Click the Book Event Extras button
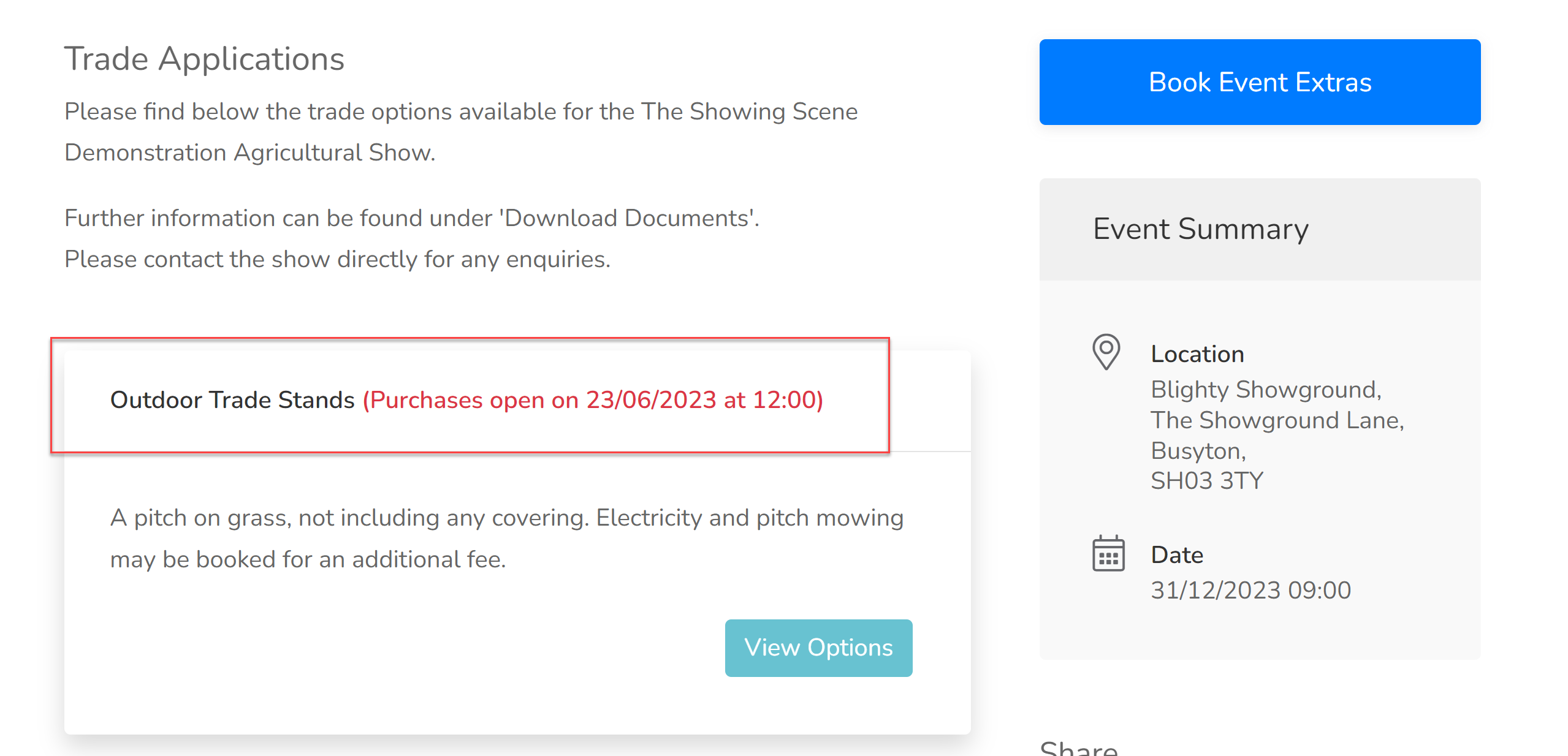This screenshot has height=756, width=1568. 1260,82
